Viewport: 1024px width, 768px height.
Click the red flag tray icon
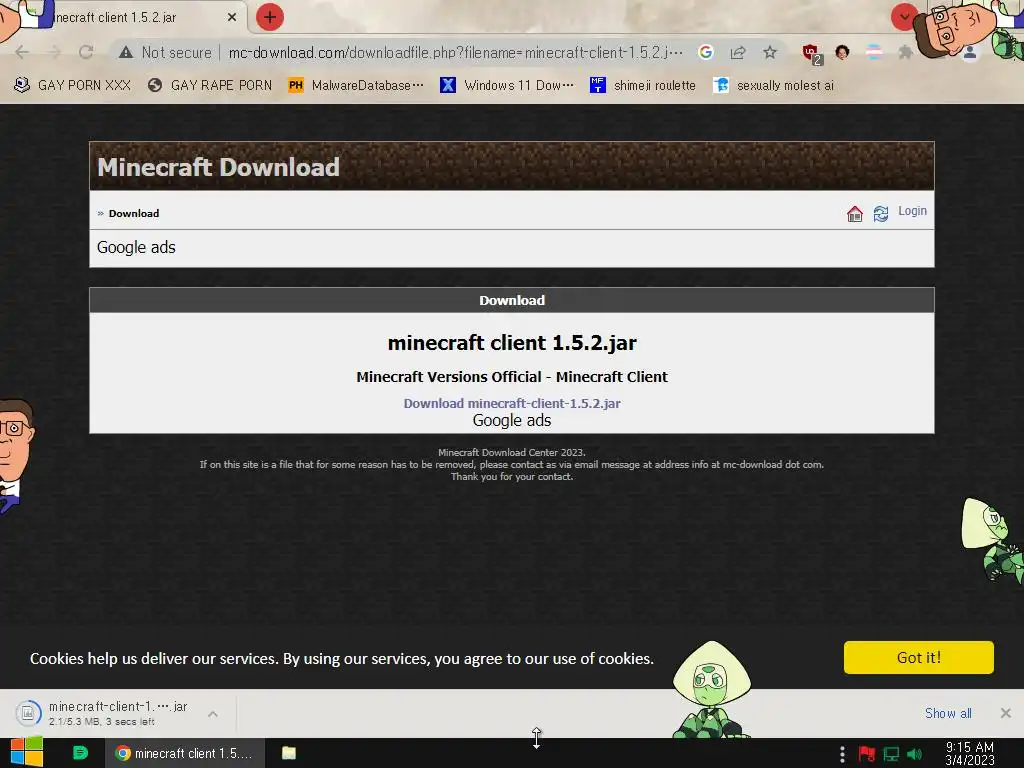[x=867, y=754]
